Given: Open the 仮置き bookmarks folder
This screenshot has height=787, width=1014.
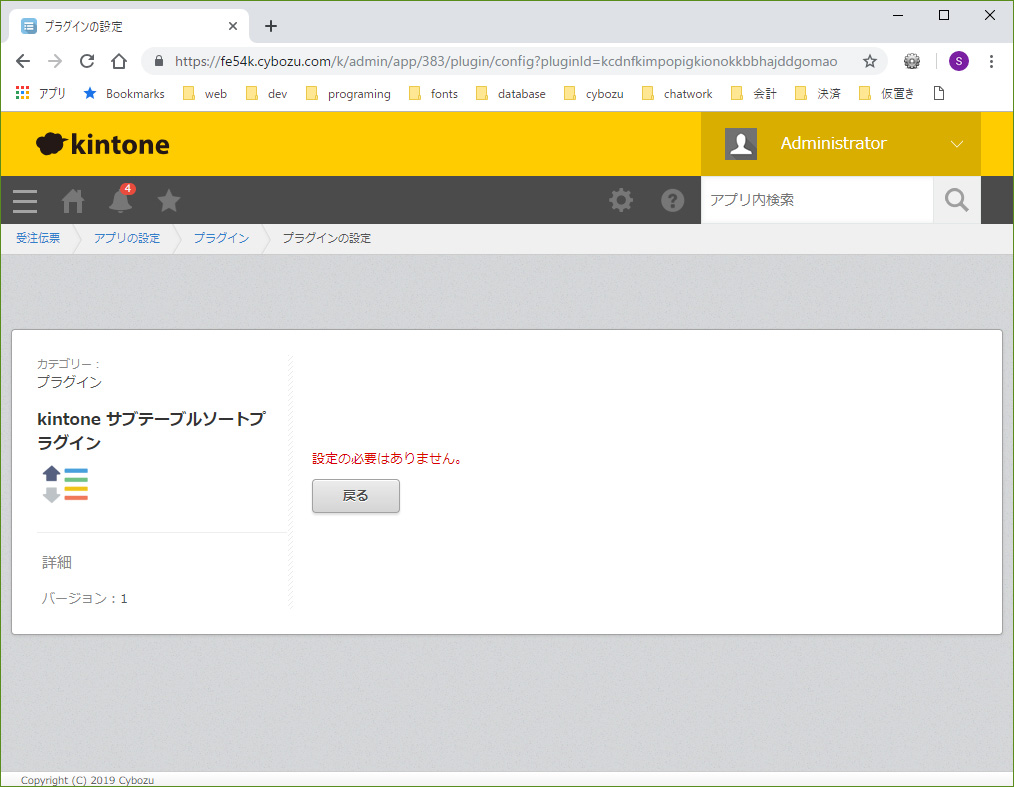Looking at the screenshot, I should click(887, 94).
